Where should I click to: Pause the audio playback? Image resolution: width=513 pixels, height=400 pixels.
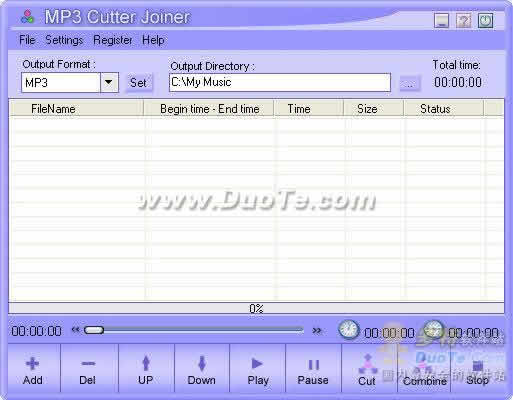pyautogui.click(x=313, y=369)
